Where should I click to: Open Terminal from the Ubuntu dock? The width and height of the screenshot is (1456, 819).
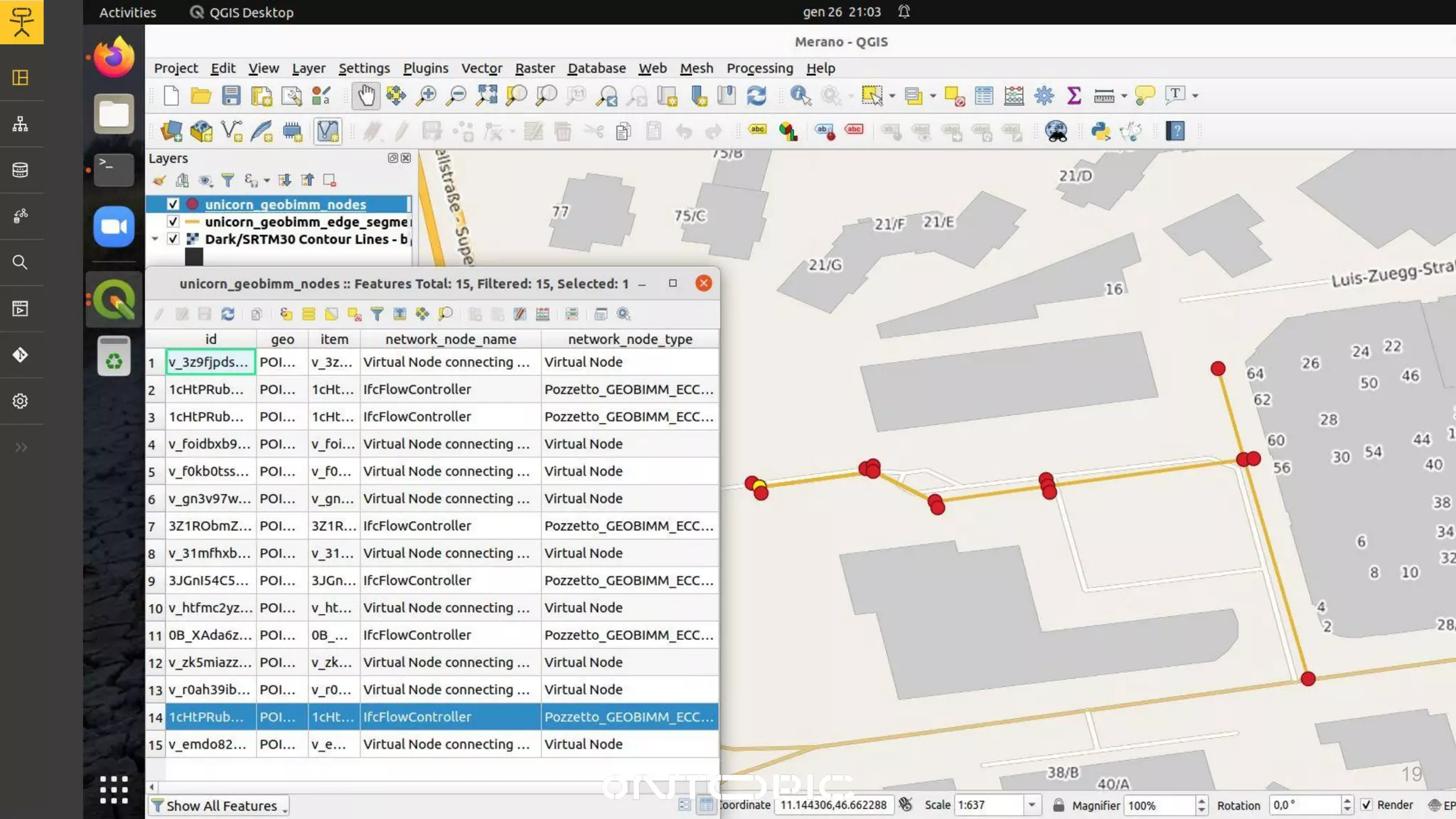point(114,170)
